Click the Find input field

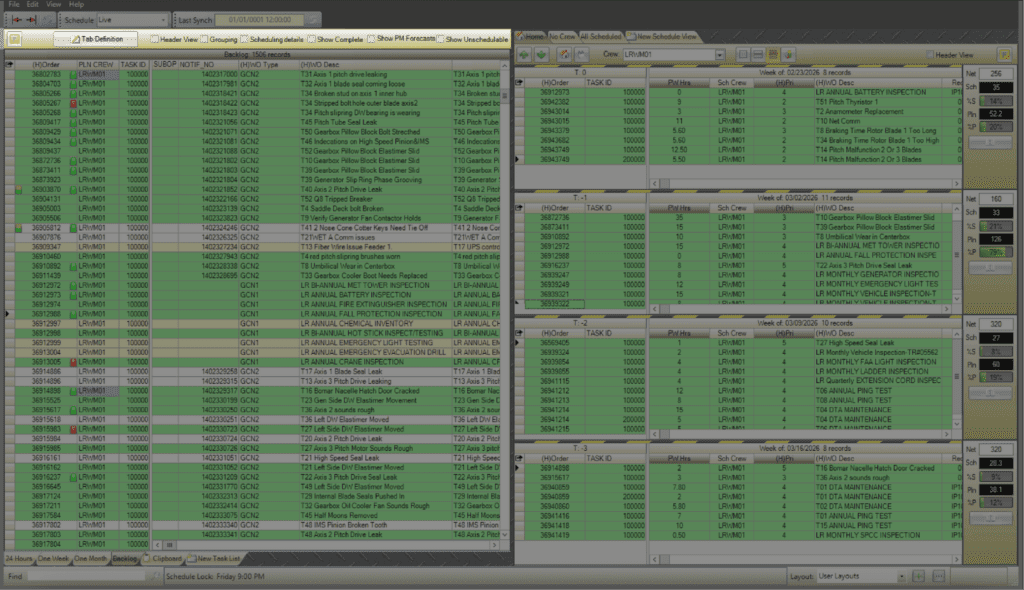tap(90, 576)
